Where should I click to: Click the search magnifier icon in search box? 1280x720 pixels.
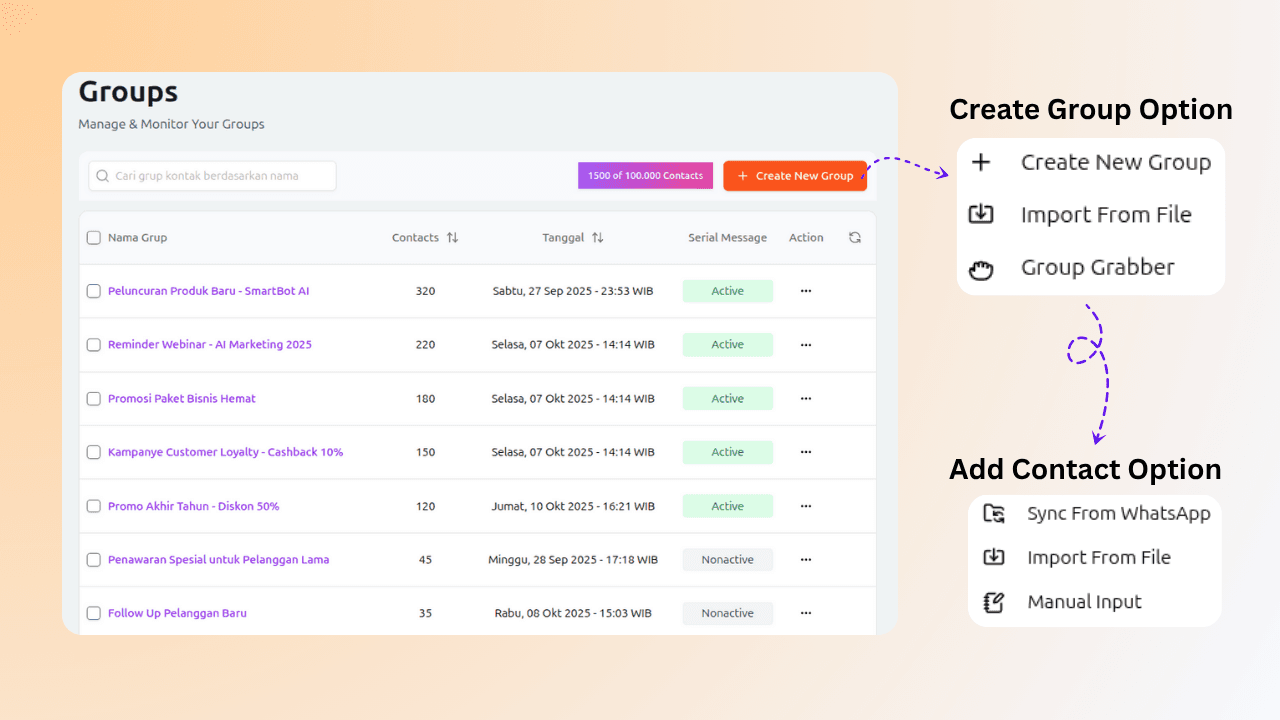click(x=102, y=176)
